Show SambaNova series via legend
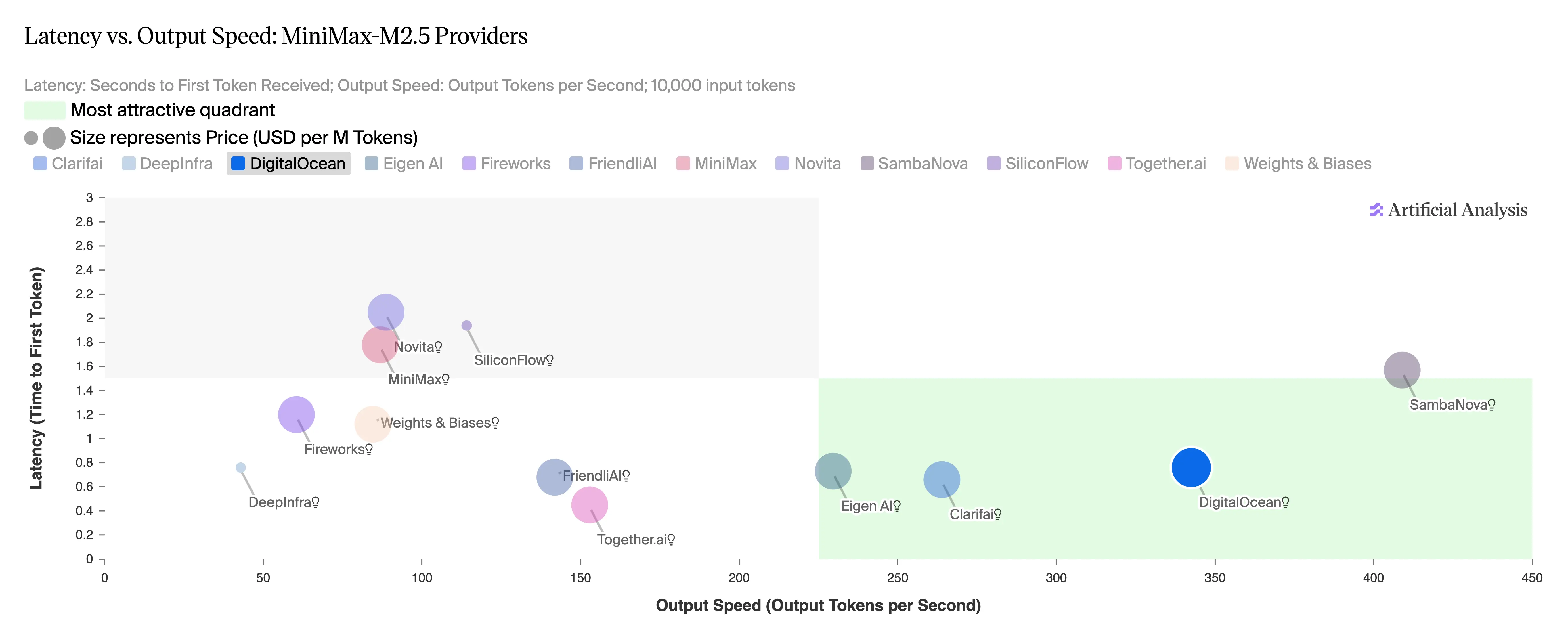The height and width of the screenshot is (635, 1568). 914,164
